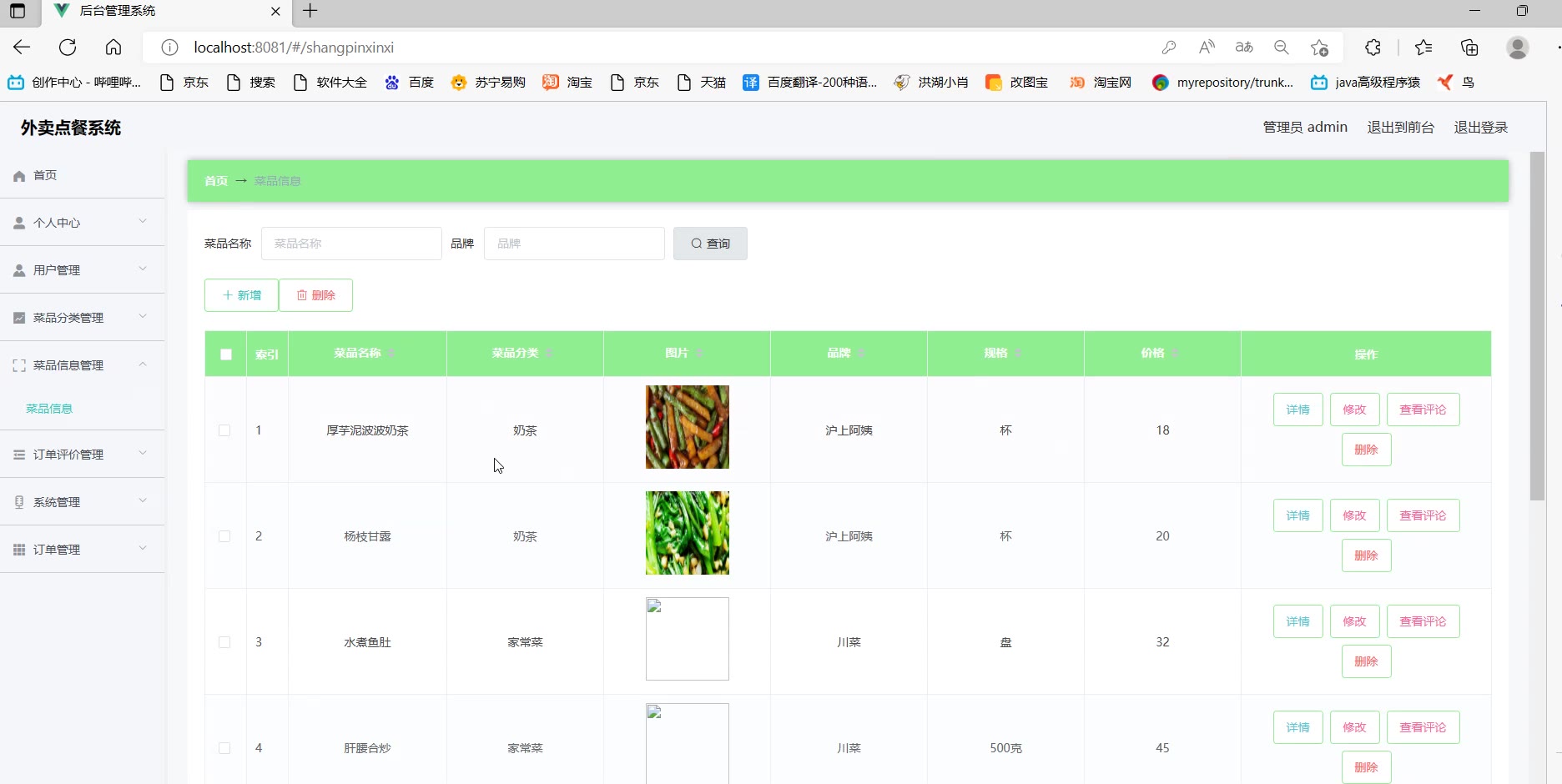1562x784 pixels.
Task: Select the checkbox for row 杨枝甘露
Action: point(224,536)
